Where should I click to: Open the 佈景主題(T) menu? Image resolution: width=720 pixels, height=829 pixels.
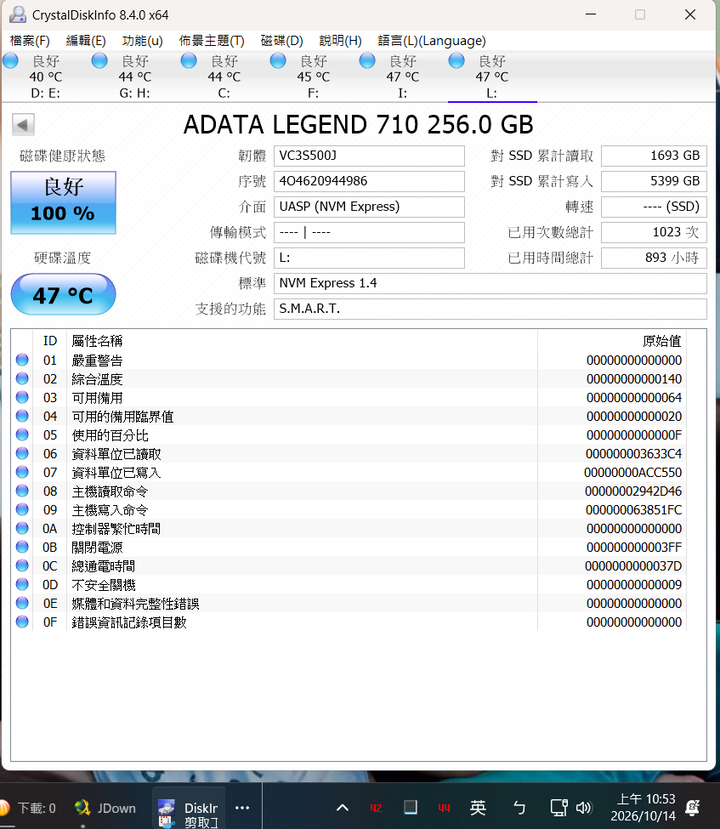[x=211, y=41]
